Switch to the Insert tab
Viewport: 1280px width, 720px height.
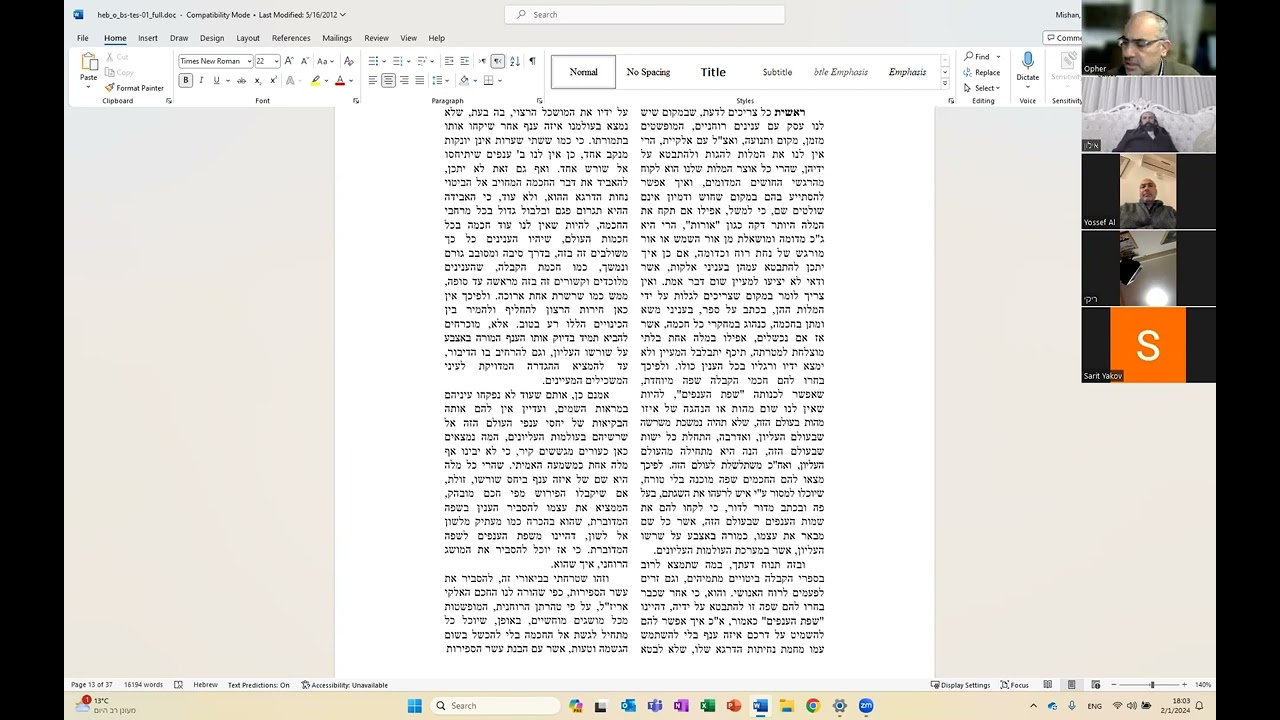[148, 38]
